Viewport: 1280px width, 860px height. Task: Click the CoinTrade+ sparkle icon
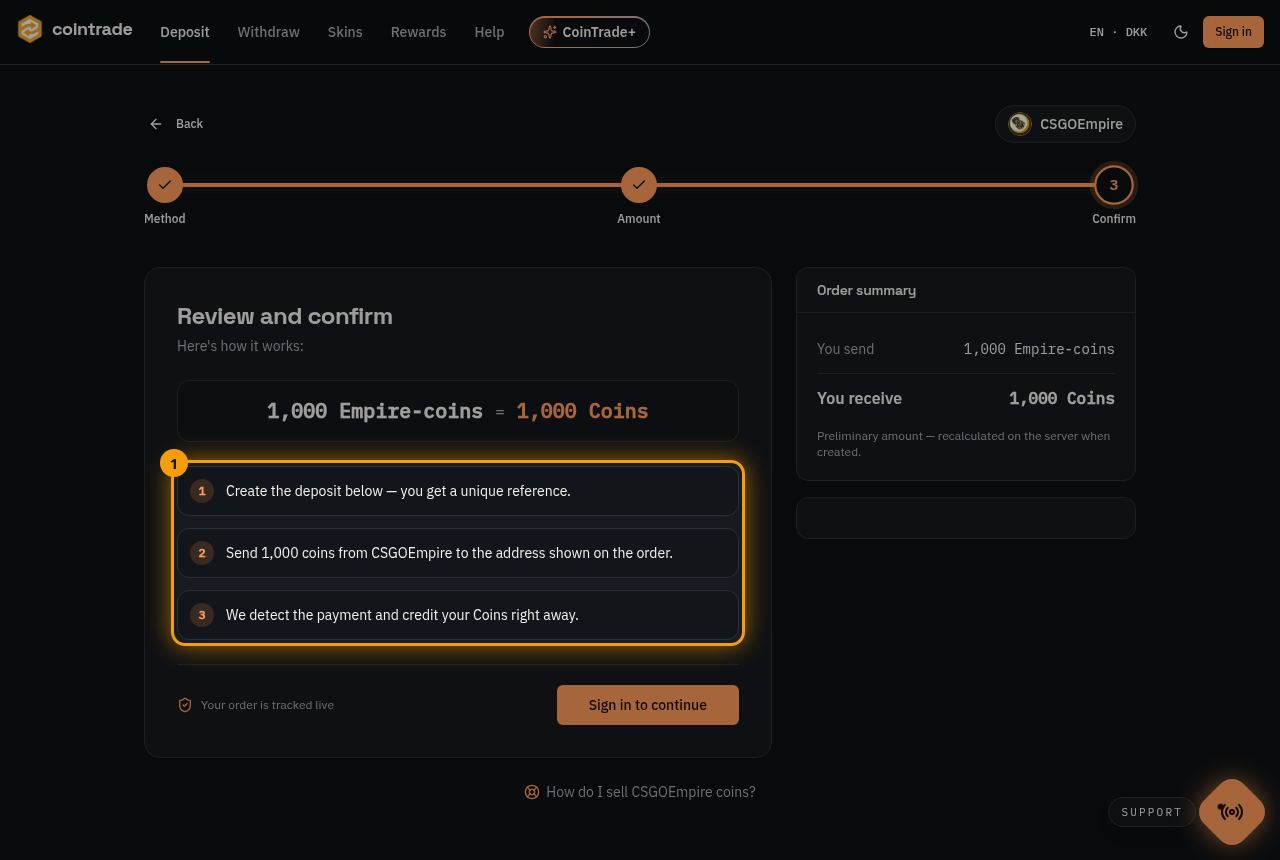pos(549,32)
